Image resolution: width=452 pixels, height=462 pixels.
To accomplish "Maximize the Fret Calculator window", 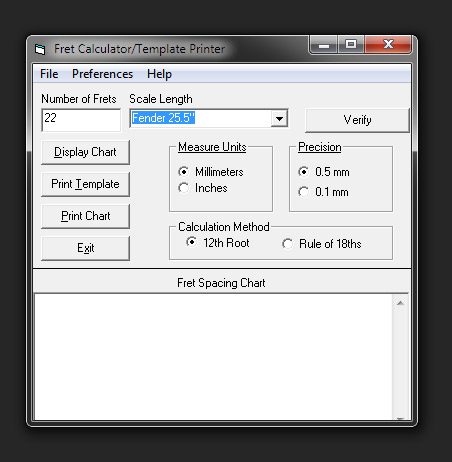I will [351, 44].
